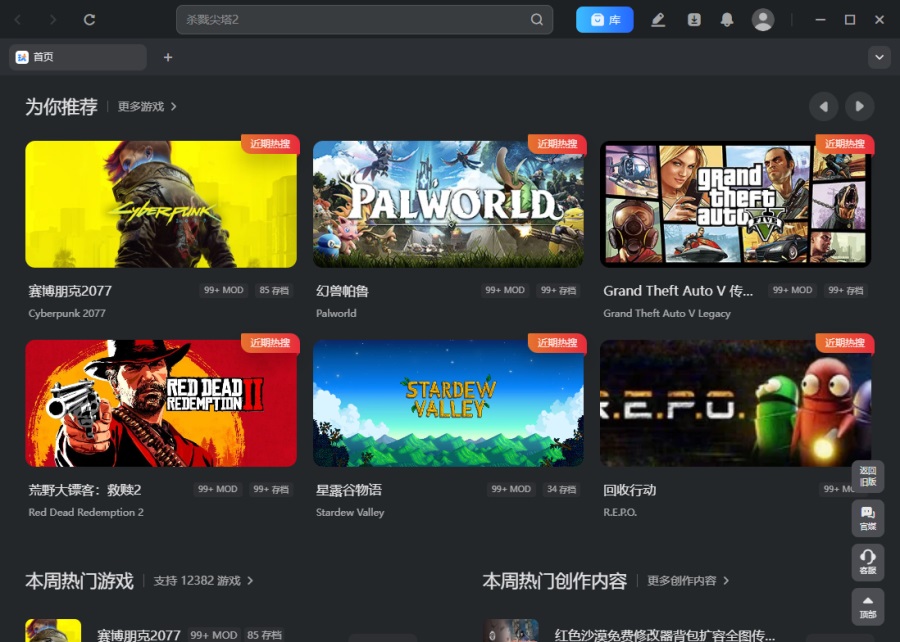
Task: Open the R.E.P.O. cover image
Action: [735, 403]
